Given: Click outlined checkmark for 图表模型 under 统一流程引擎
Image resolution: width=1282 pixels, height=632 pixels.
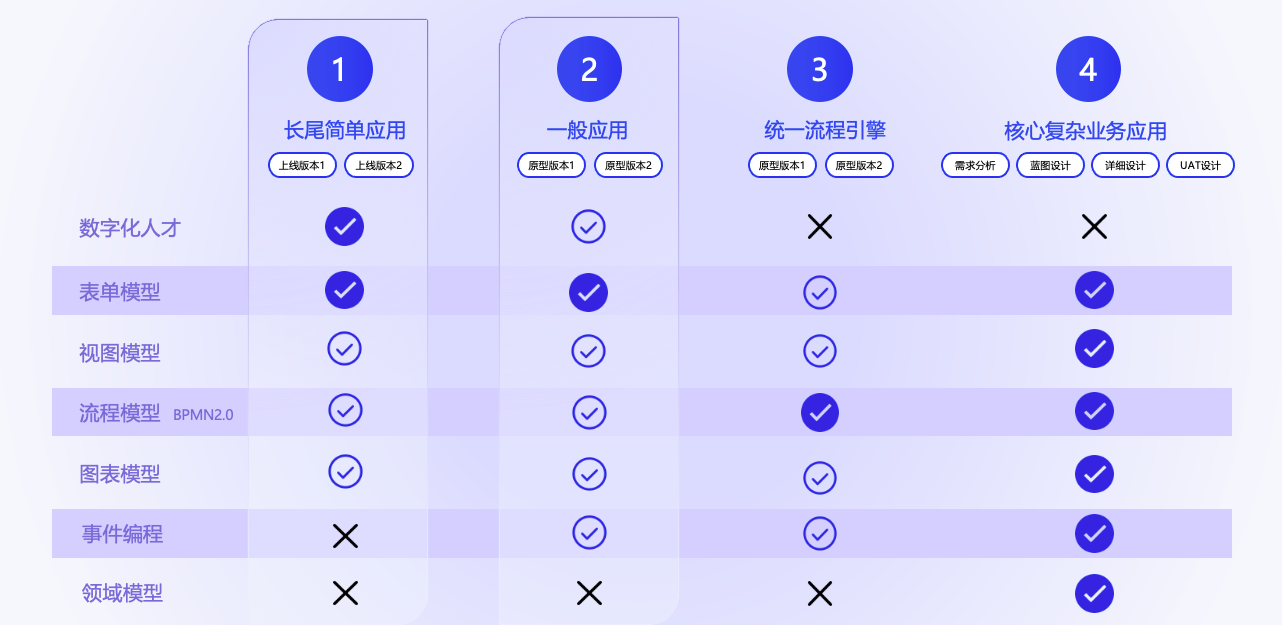Looking at the screenshot, I should point(820,478).
